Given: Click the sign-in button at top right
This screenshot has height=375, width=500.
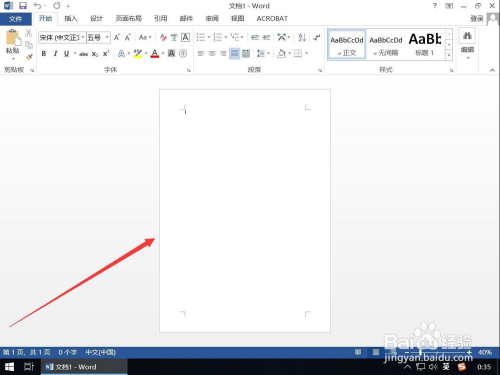Looking at the screenshot, I should coord(477,19).
